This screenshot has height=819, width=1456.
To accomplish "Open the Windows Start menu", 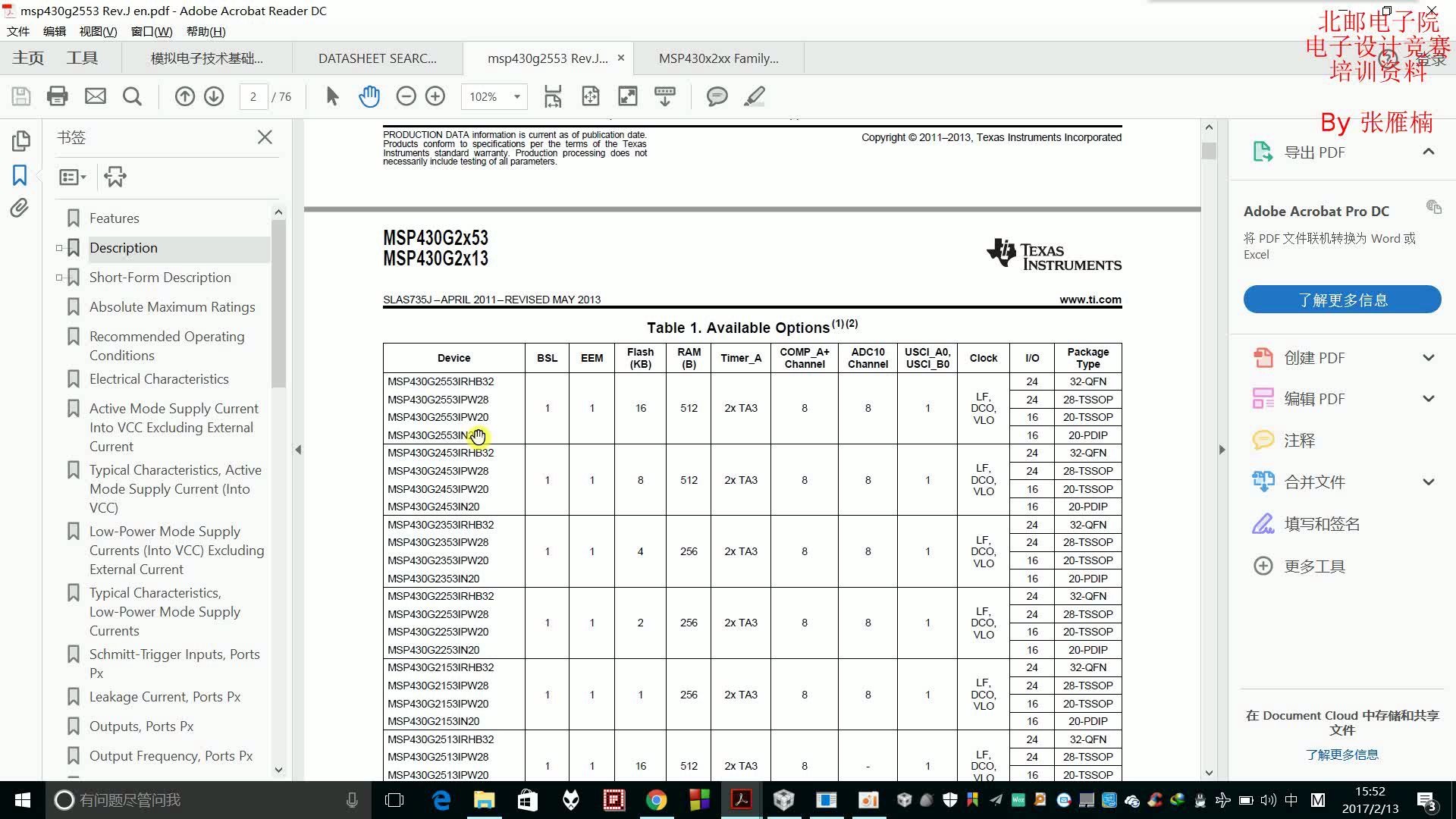I will [23, 800].
